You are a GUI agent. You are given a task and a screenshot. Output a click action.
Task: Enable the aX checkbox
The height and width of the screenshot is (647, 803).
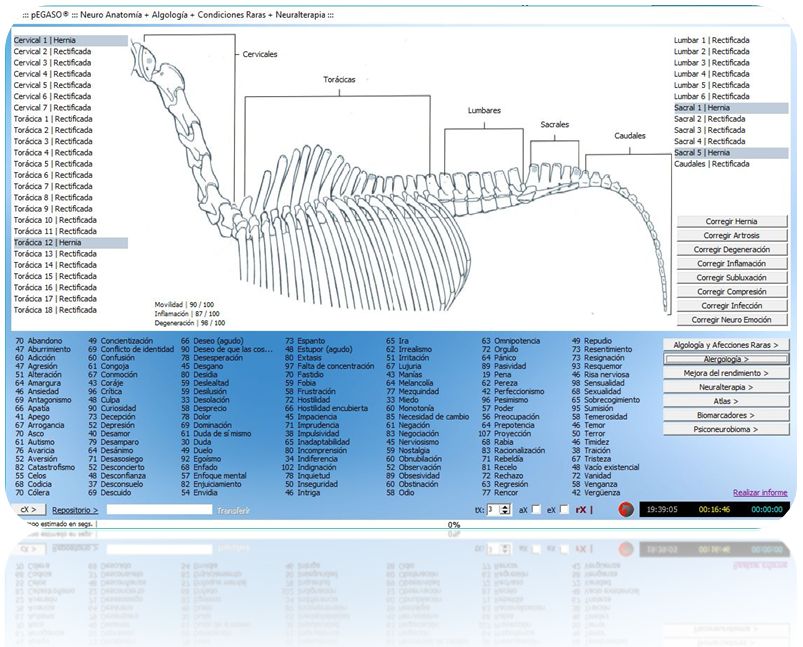(x=536, y=509)
